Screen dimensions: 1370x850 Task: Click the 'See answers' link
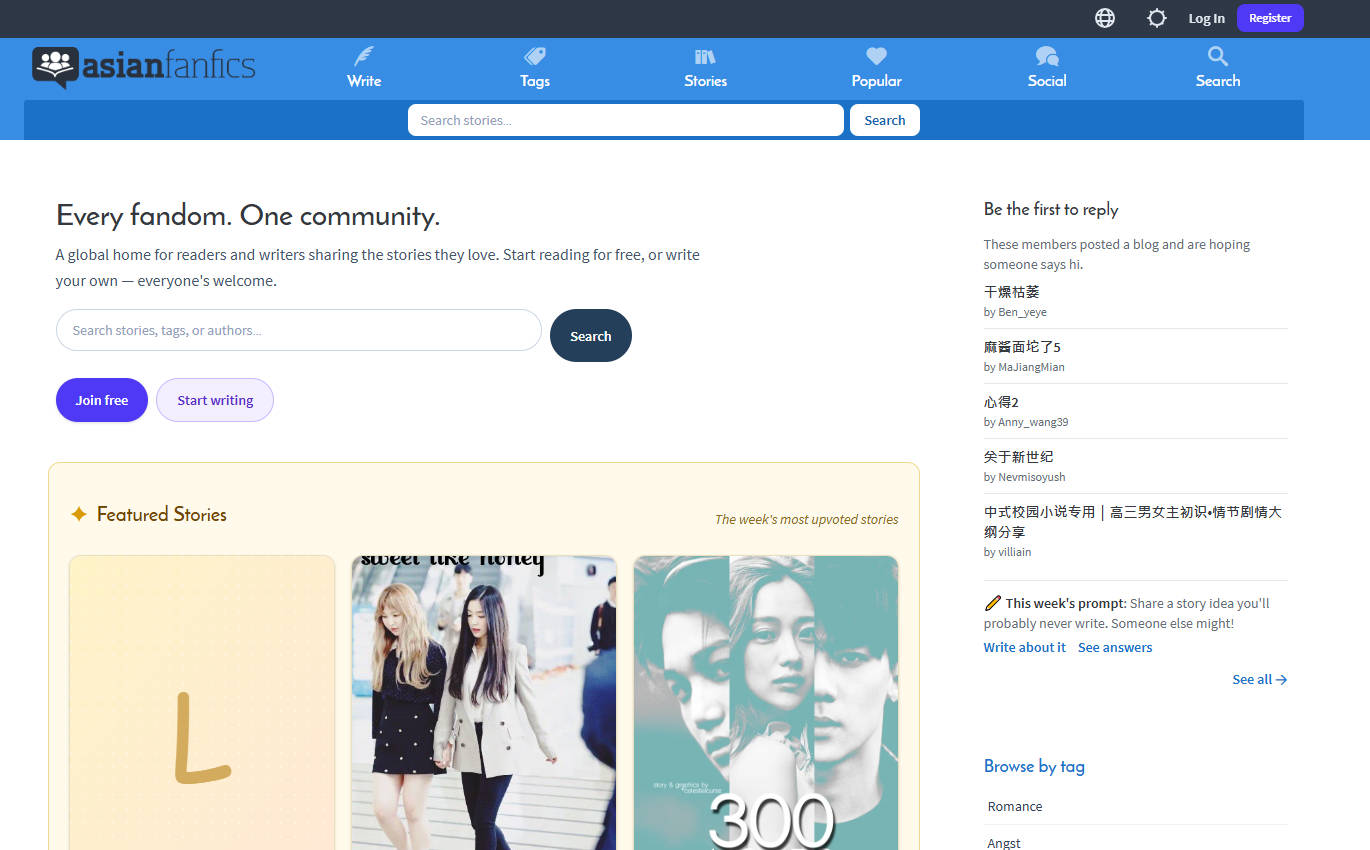1115,648
